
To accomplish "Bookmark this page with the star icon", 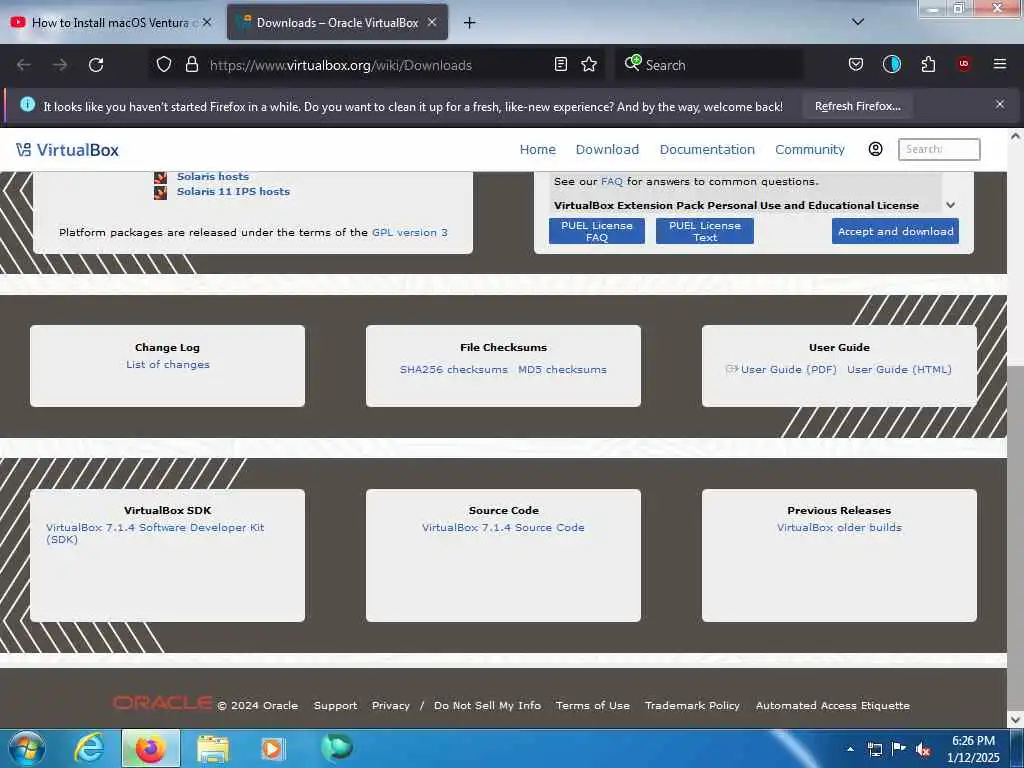I will [589, 65].
